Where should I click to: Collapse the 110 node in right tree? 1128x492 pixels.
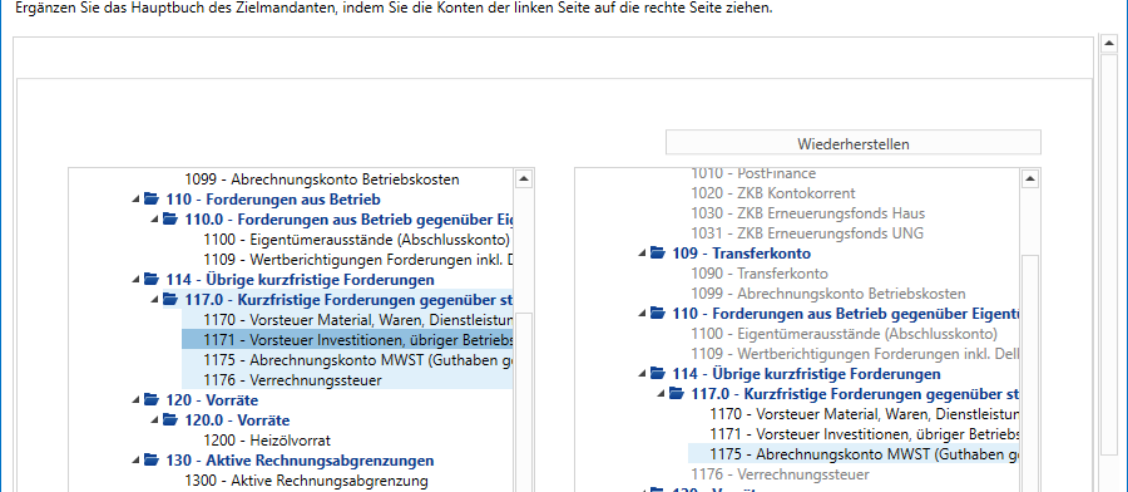coord(643,314)
